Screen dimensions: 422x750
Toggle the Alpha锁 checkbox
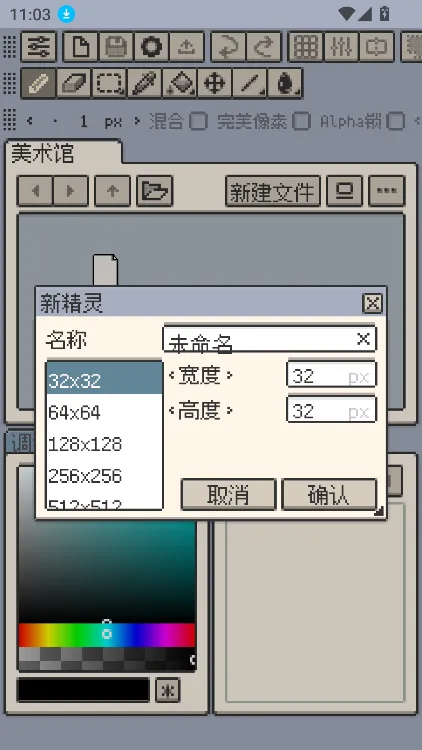click(395, 121)
